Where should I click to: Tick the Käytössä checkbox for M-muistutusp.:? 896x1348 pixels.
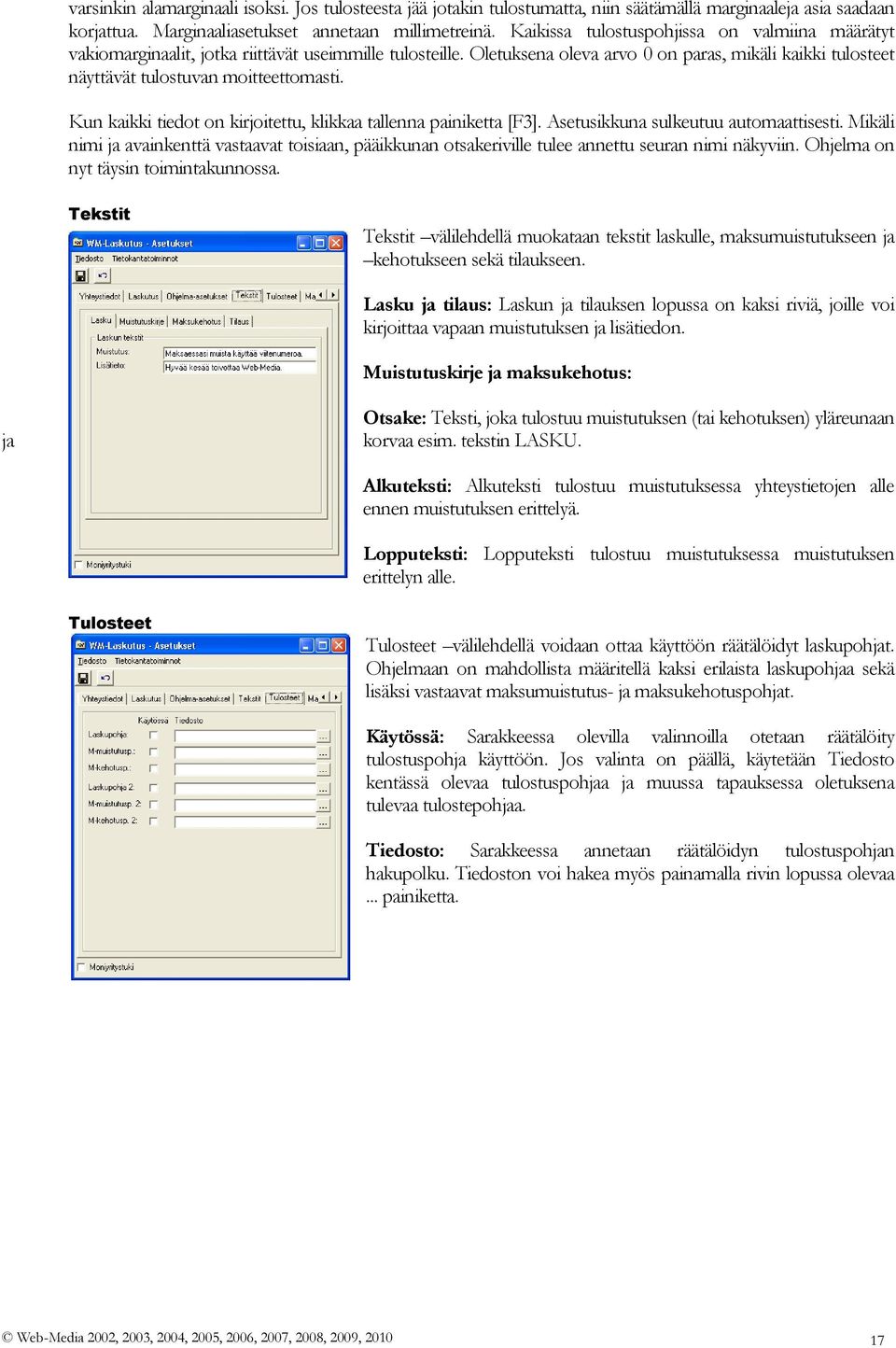coord(154,751)
